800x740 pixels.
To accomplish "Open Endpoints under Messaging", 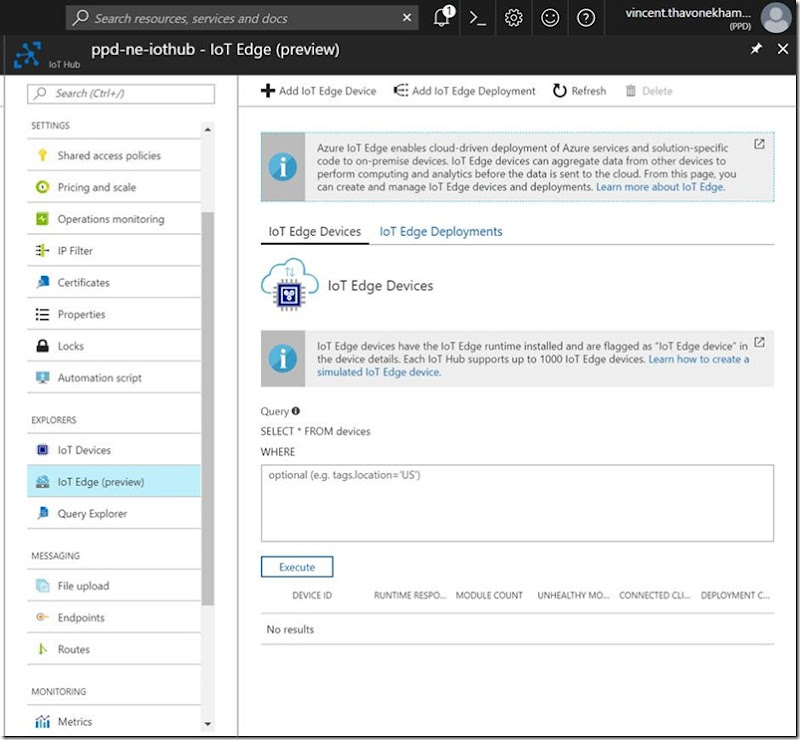I will [114, 618].
